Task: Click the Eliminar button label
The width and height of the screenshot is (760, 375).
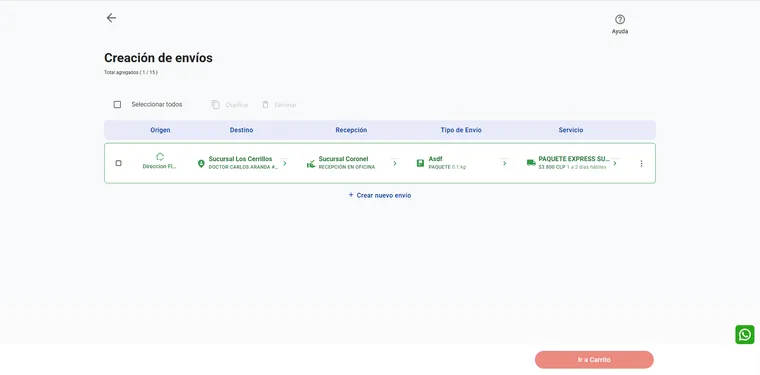Action: click(285, 105)
